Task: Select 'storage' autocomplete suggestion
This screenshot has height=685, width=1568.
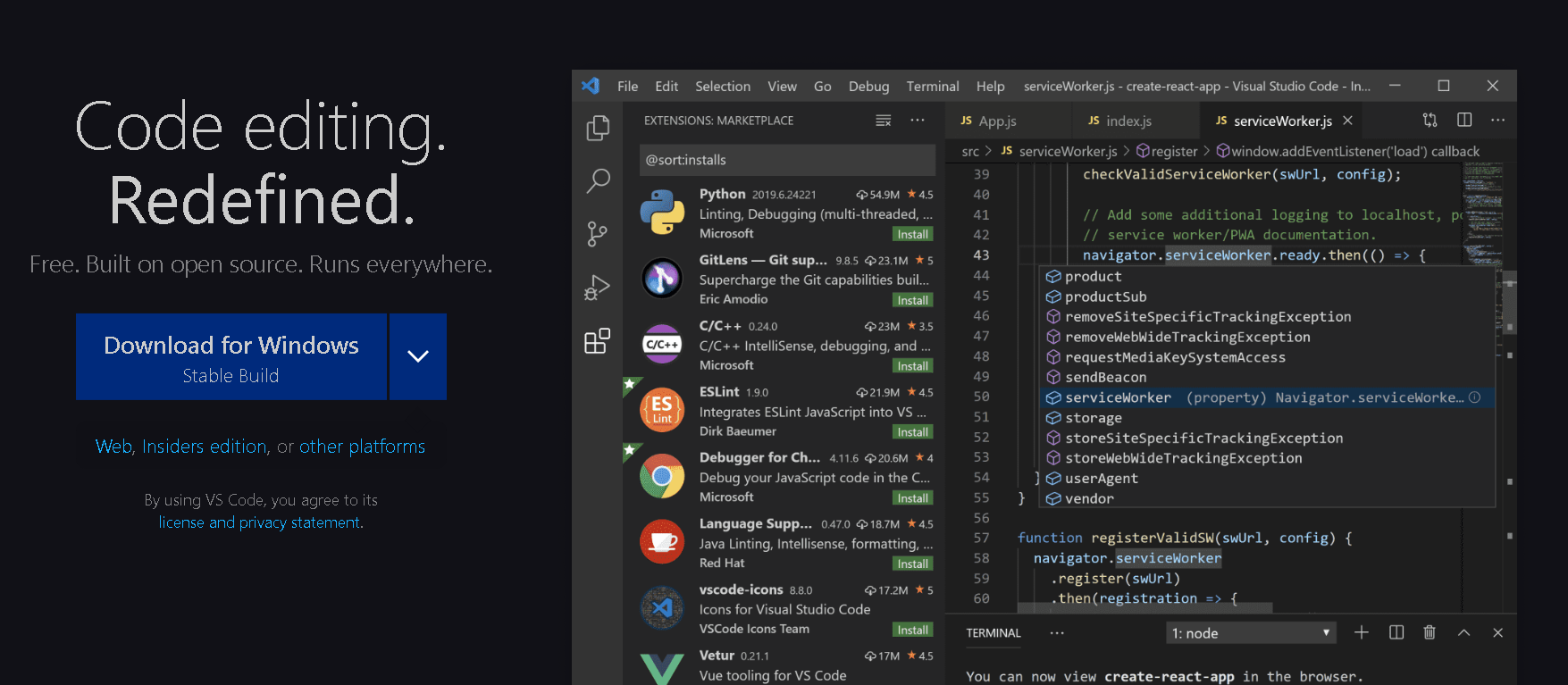Action: coord(1268,418)
